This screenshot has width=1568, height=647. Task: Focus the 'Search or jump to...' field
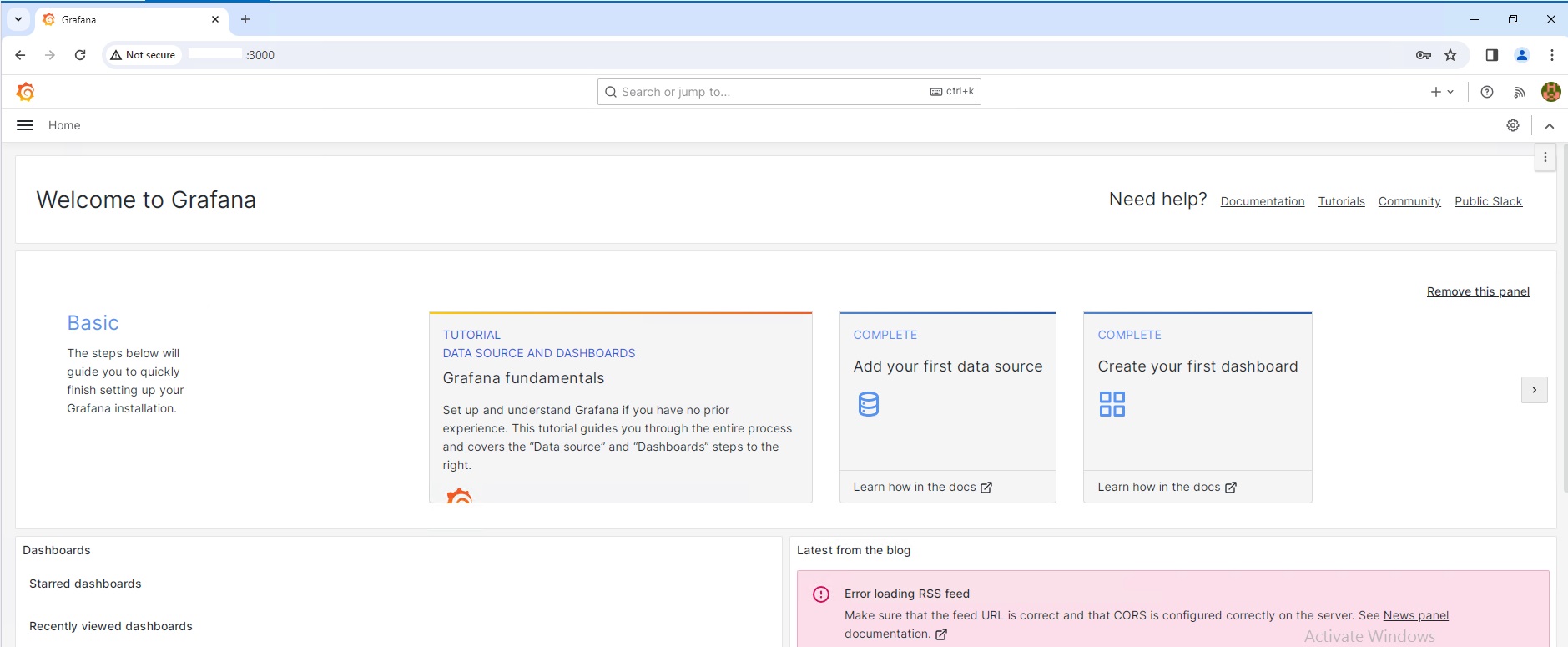point(789,92)
